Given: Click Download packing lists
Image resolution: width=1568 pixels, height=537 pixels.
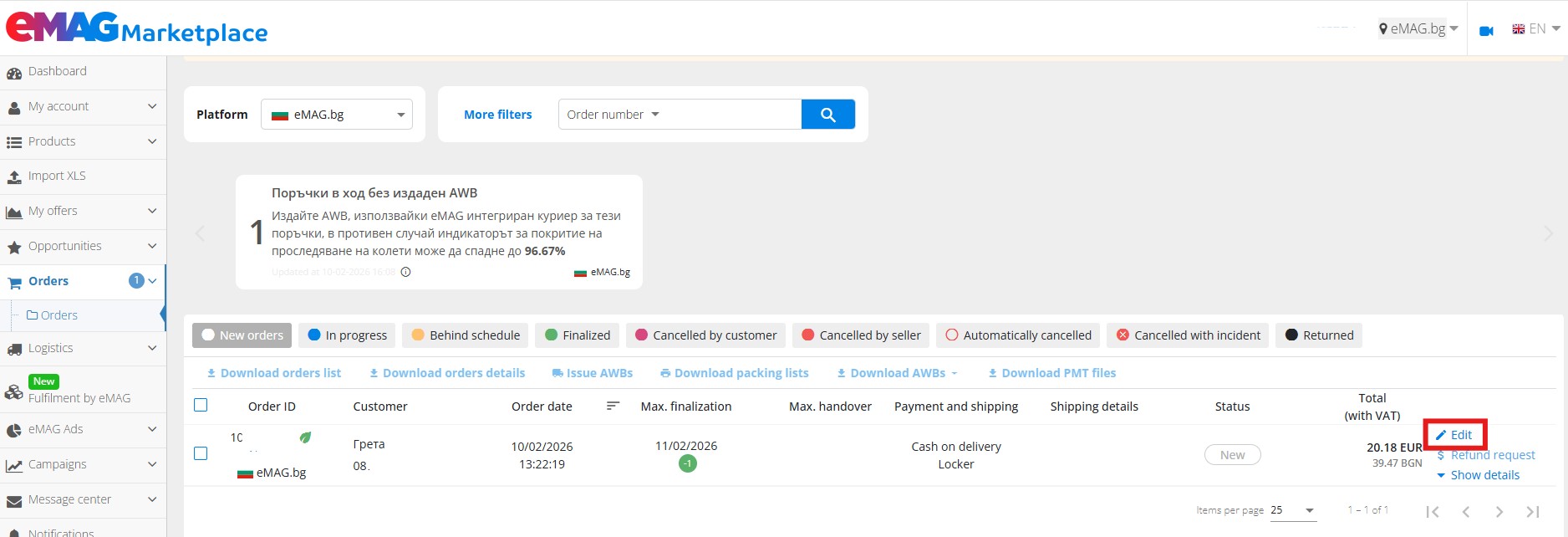Looking at the screenshot, I should point(735,373).
